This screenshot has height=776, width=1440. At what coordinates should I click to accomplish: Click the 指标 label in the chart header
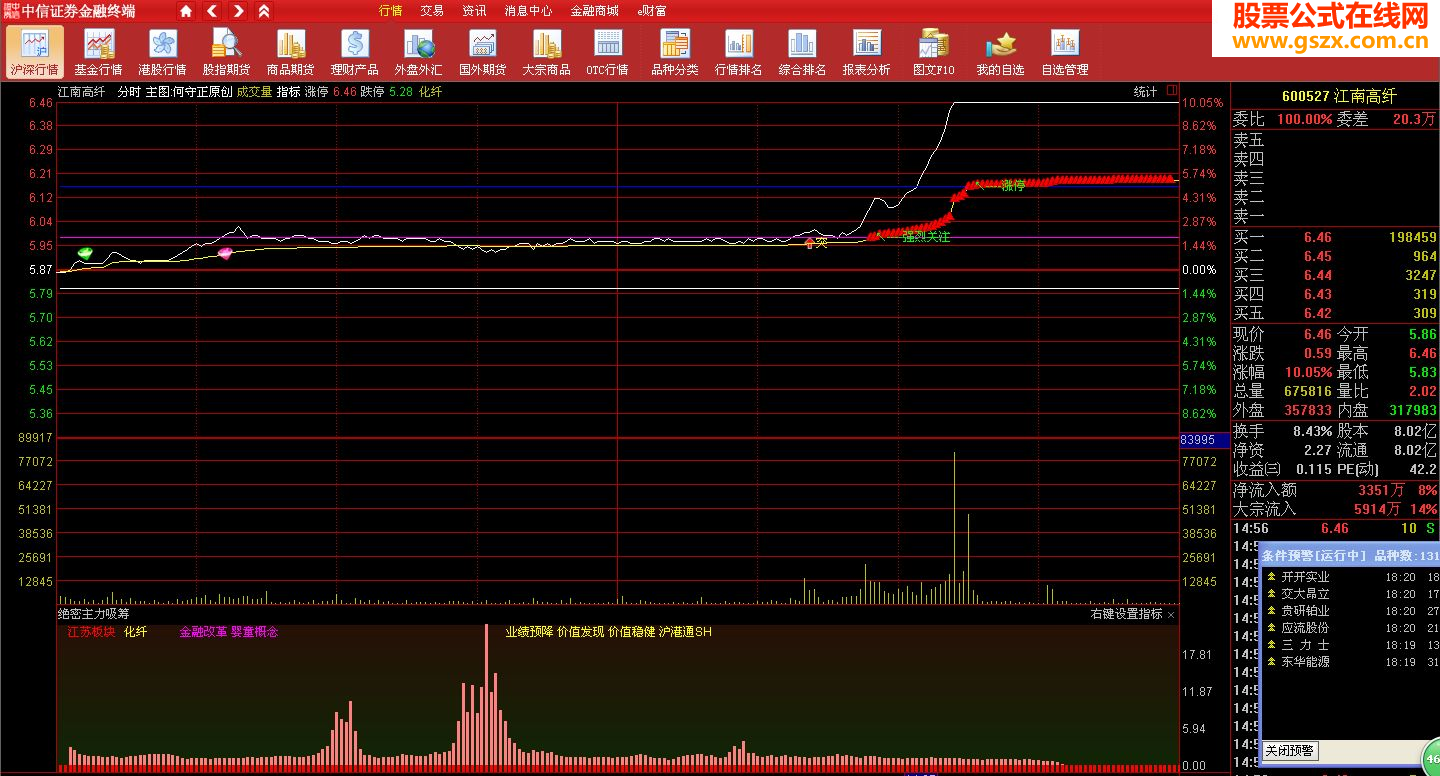click(x=288, y=91)
